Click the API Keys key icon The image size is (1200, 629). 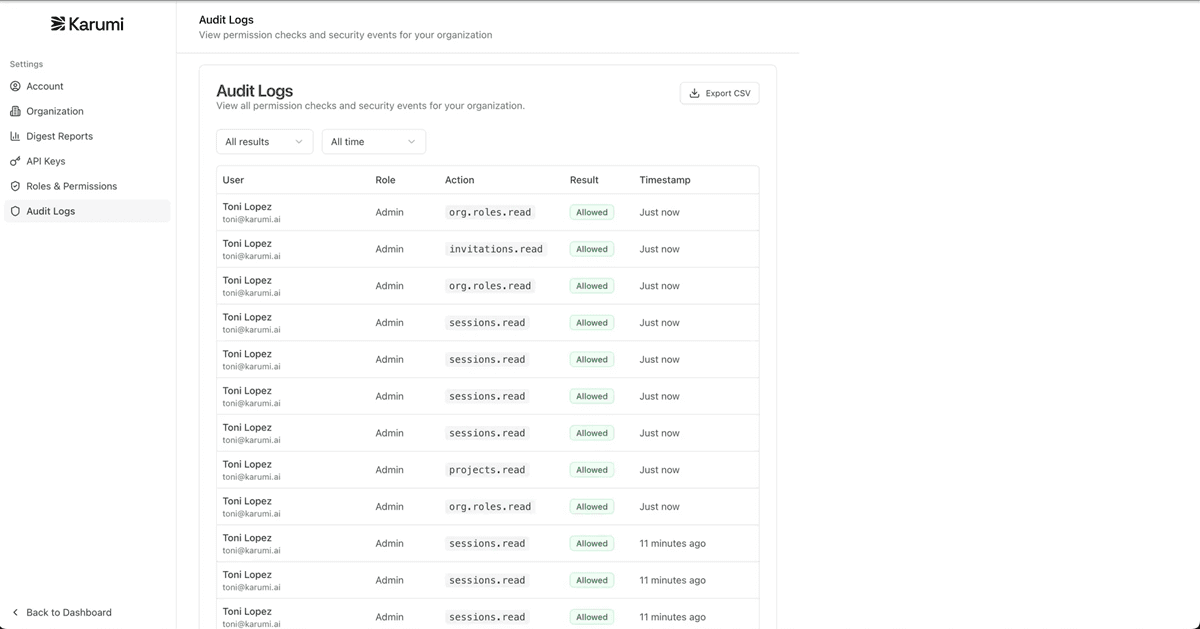click(x=15, y=161)
